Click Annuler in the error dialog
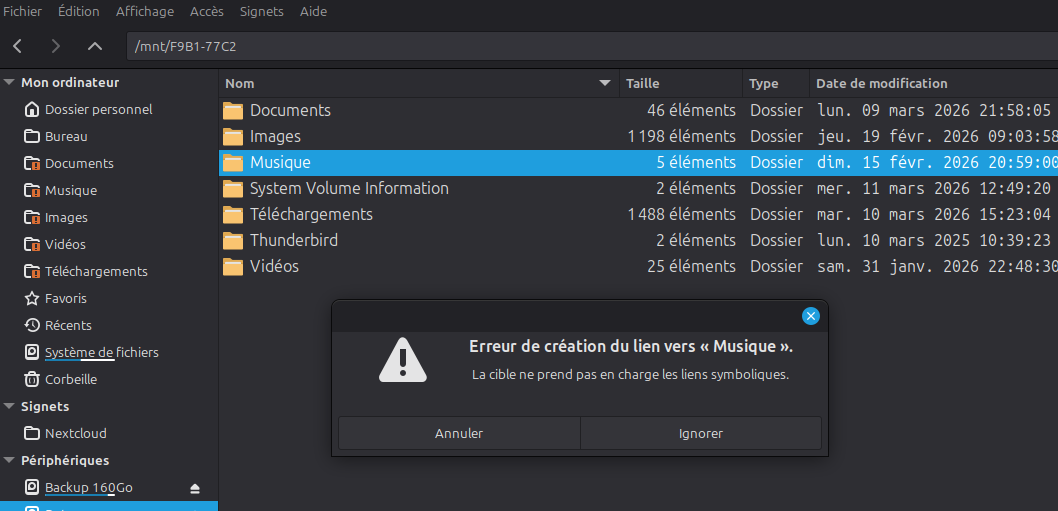The height and width of the screenshot is (511, 1058). [459, 433]
